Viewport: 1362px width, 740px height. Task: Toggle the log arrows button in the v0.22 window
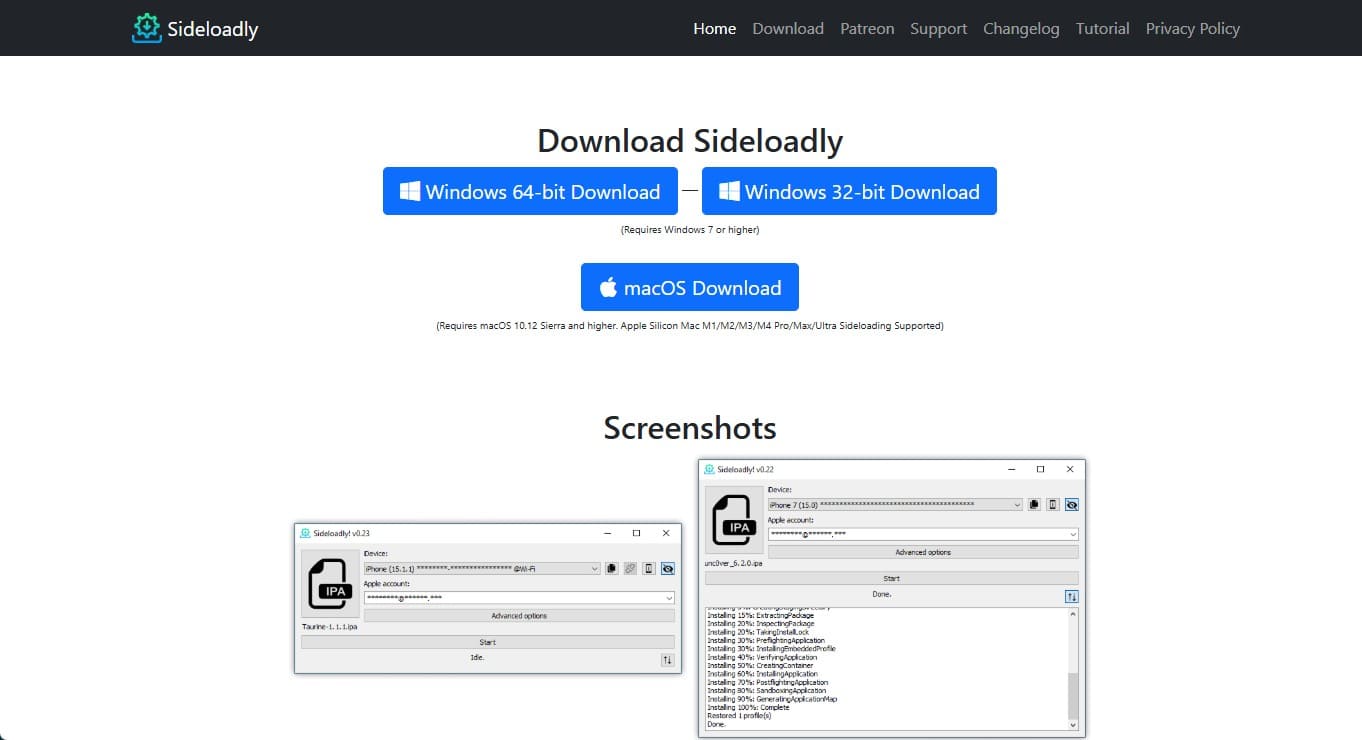(x=1072, y=596)
